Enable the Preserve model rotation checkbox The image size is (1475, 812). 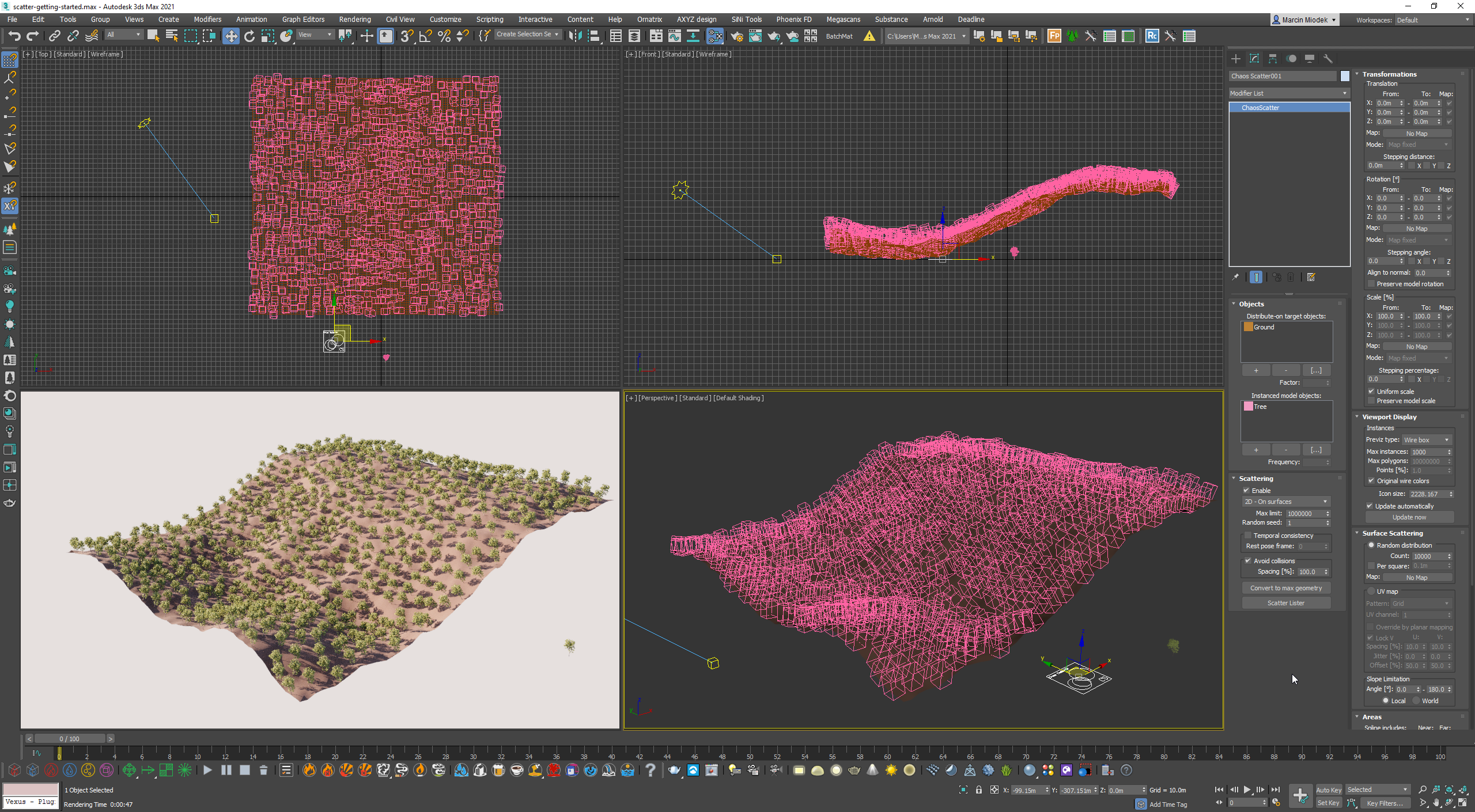tap(1371, 284)
